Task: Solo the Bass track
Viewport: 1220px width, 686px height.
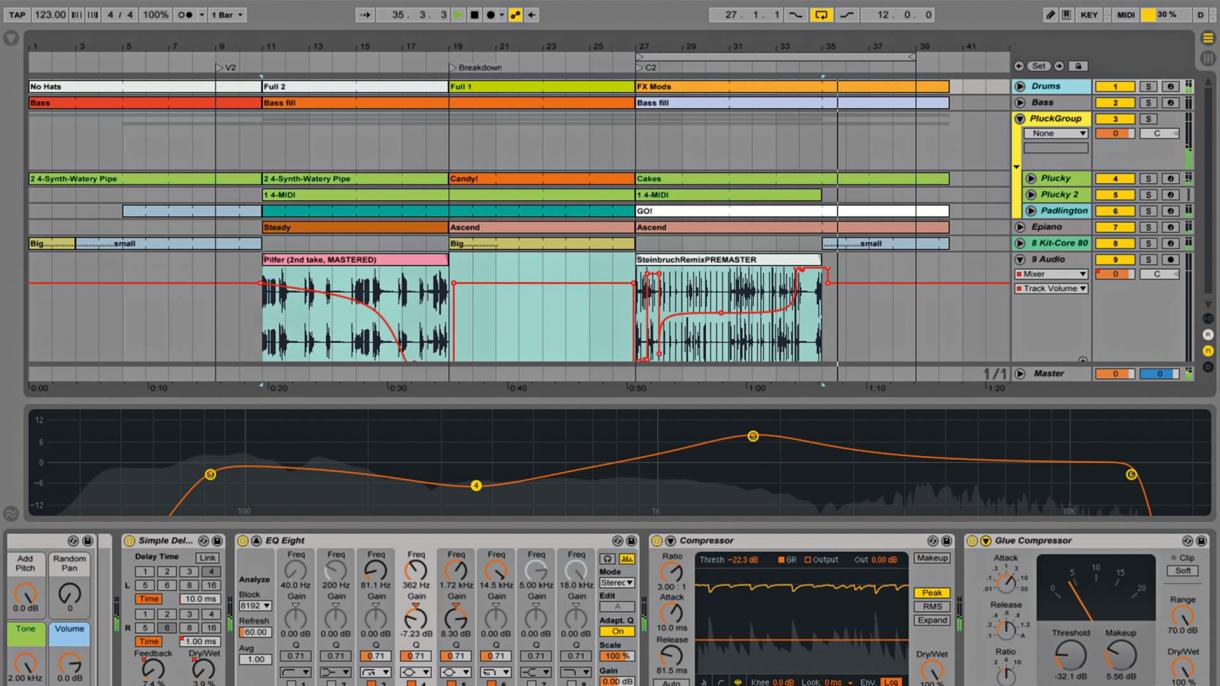Action: pyautogui.click(x=1149, y=103)
